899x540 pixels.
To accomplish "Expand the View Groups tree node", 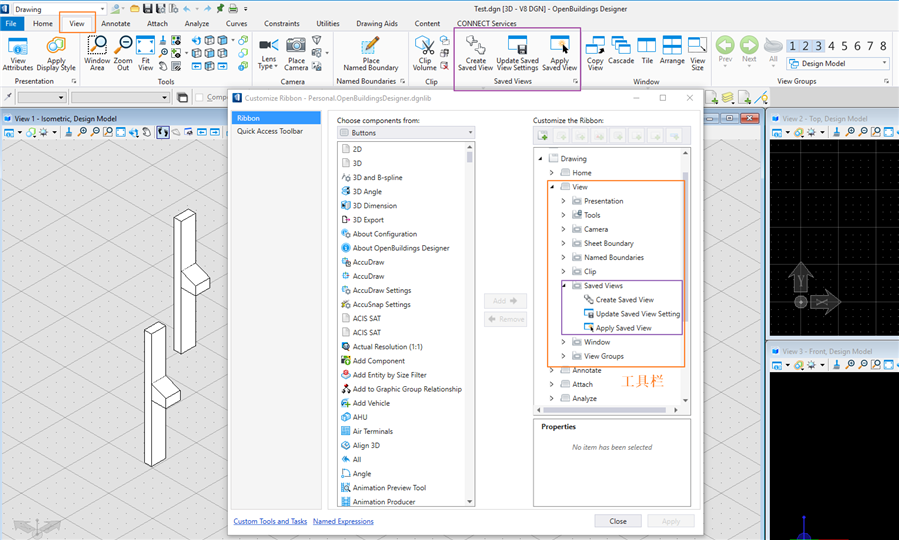I will pos(563,356).
